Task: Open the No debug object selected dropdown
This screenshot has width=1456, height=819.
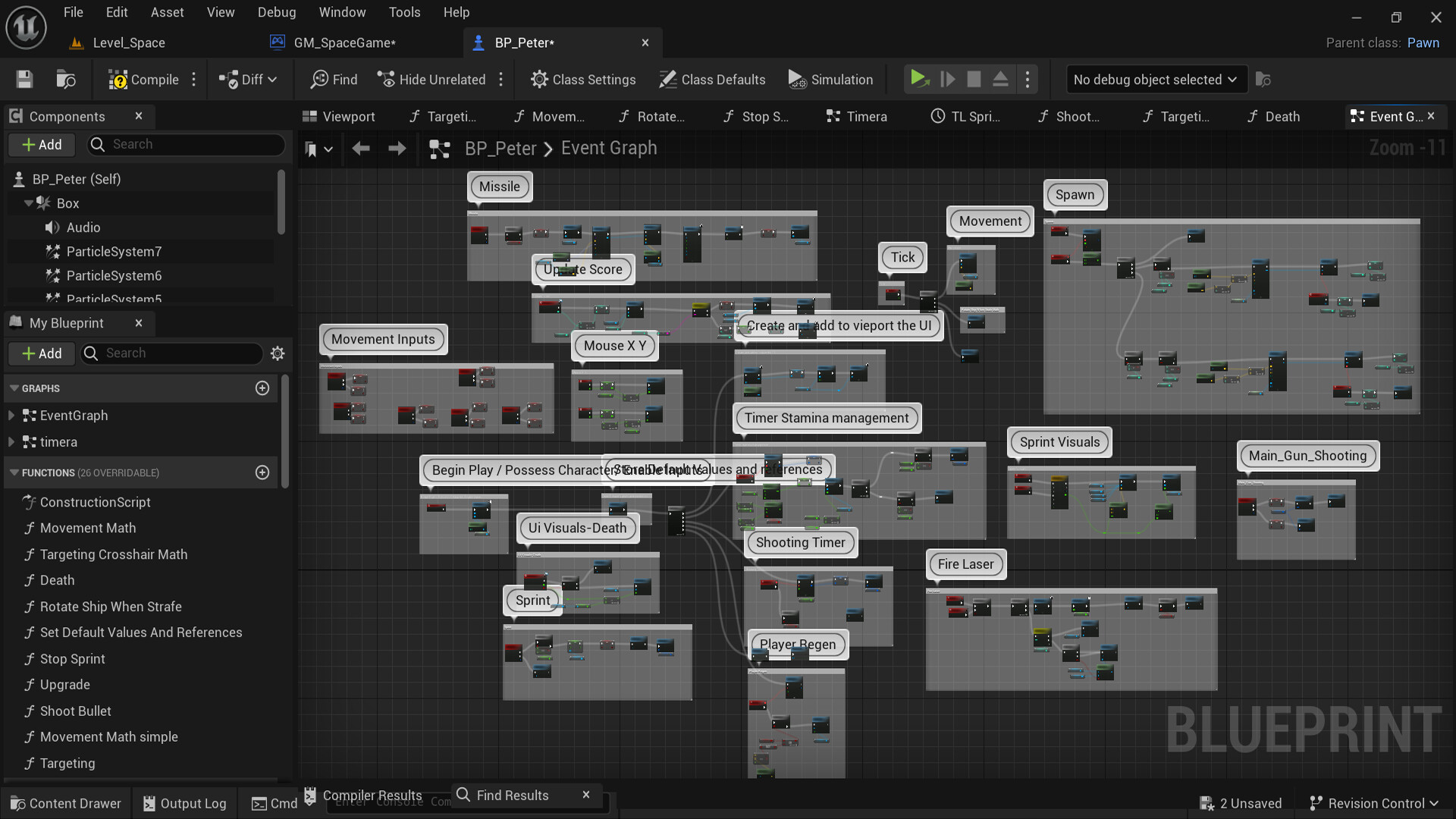Action: coord(1155,79)
